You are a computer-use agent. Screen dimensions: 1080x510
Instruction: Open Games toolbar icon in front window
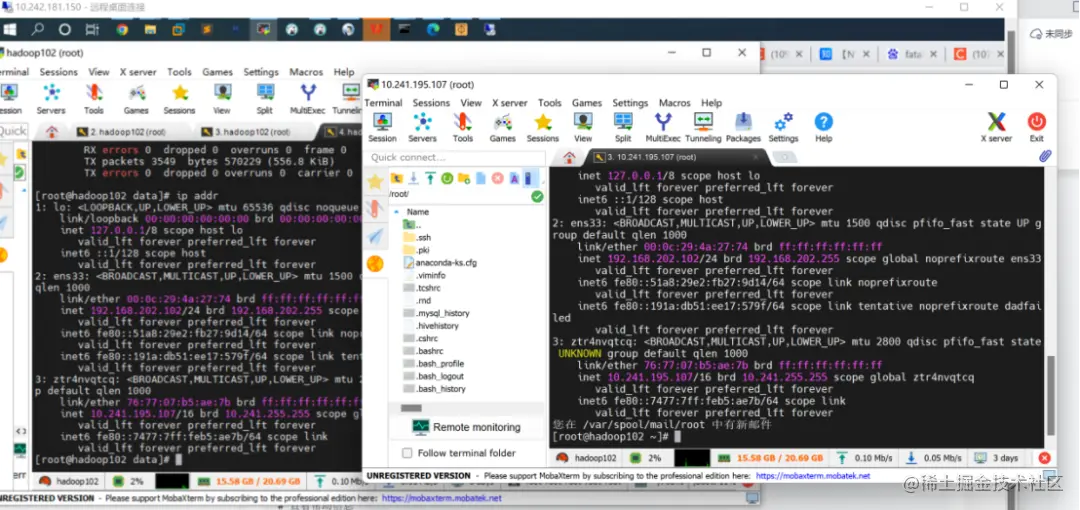(x=502, y=127)
